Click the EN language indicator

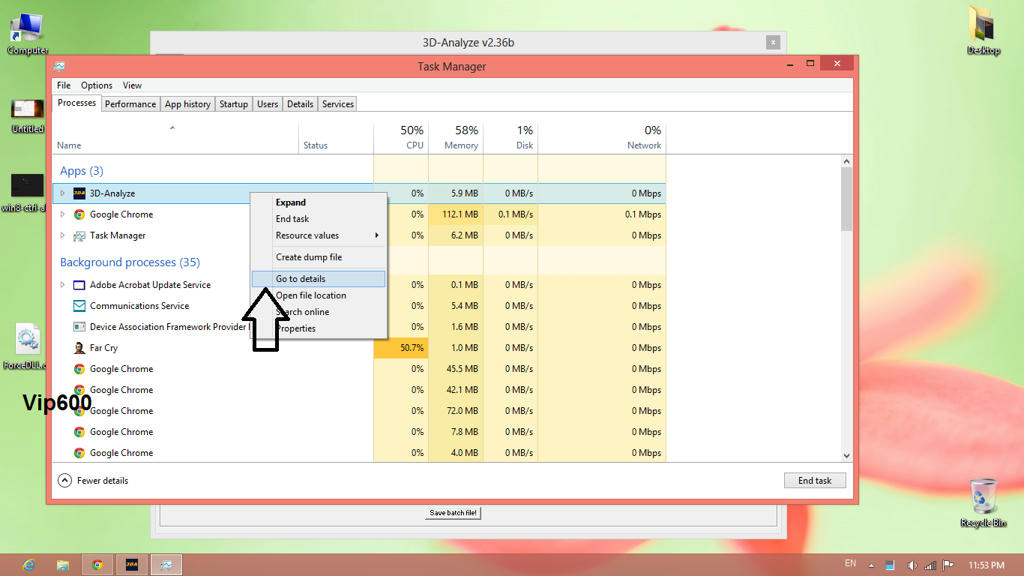850,564
